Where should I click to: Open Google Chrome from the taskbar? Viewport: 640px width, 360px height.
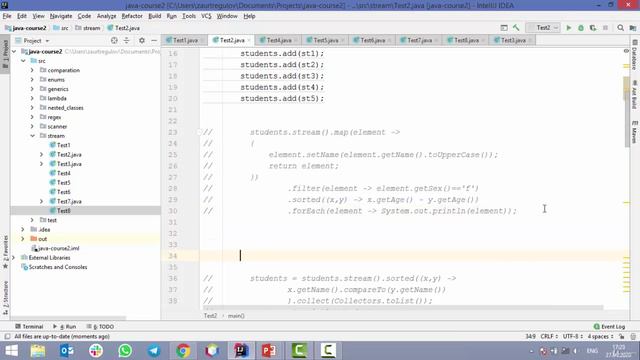click(x=183, y=351)
